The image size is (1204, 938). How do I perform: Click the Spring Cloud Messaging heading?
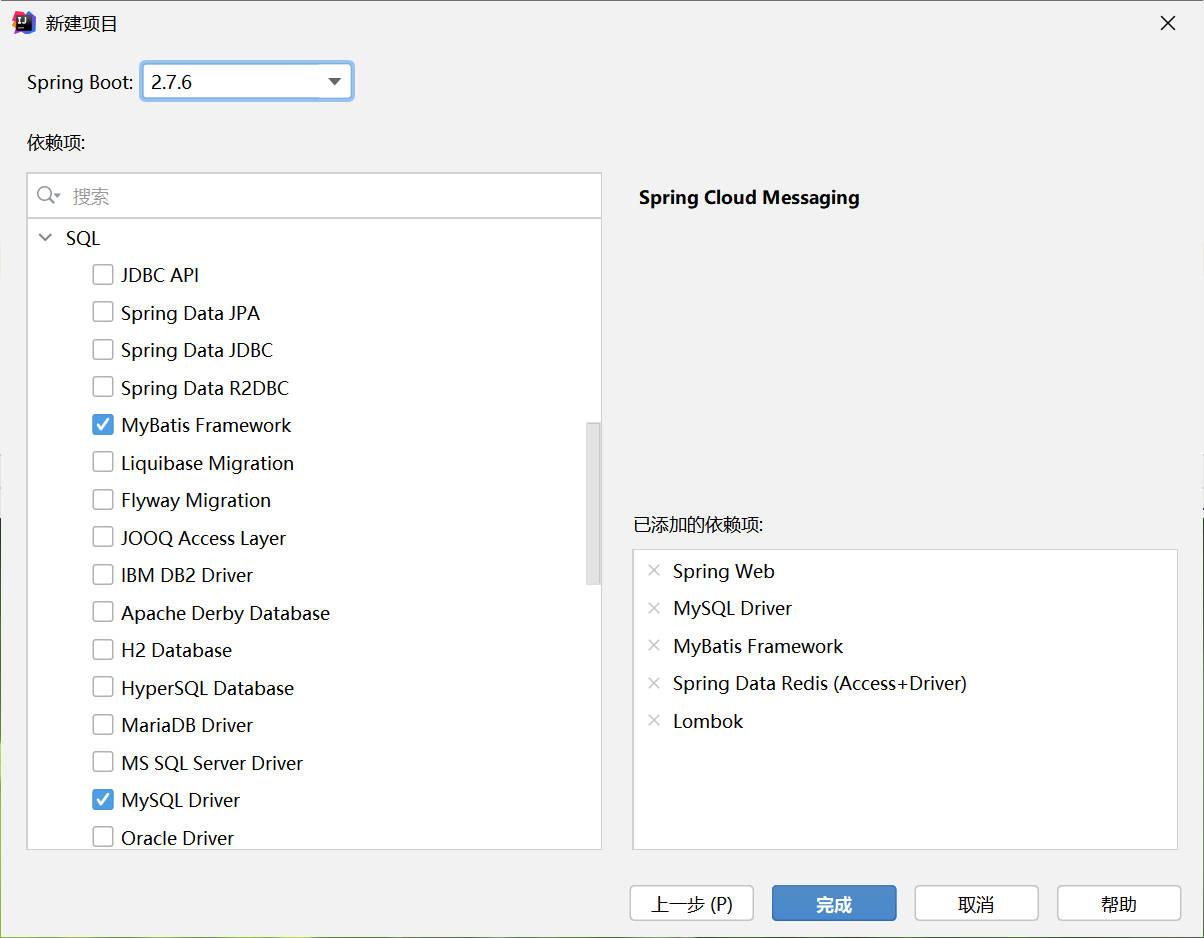click(749, 197)
